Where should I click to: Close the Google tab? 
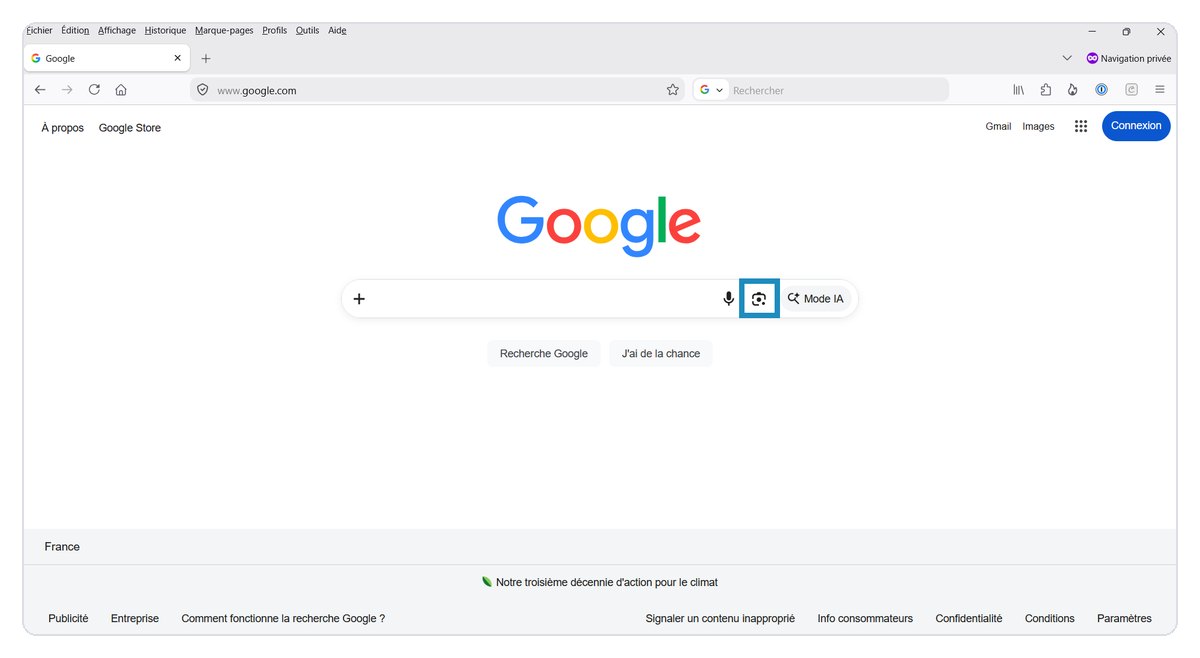pyautogui.click(x=178, y=58)
